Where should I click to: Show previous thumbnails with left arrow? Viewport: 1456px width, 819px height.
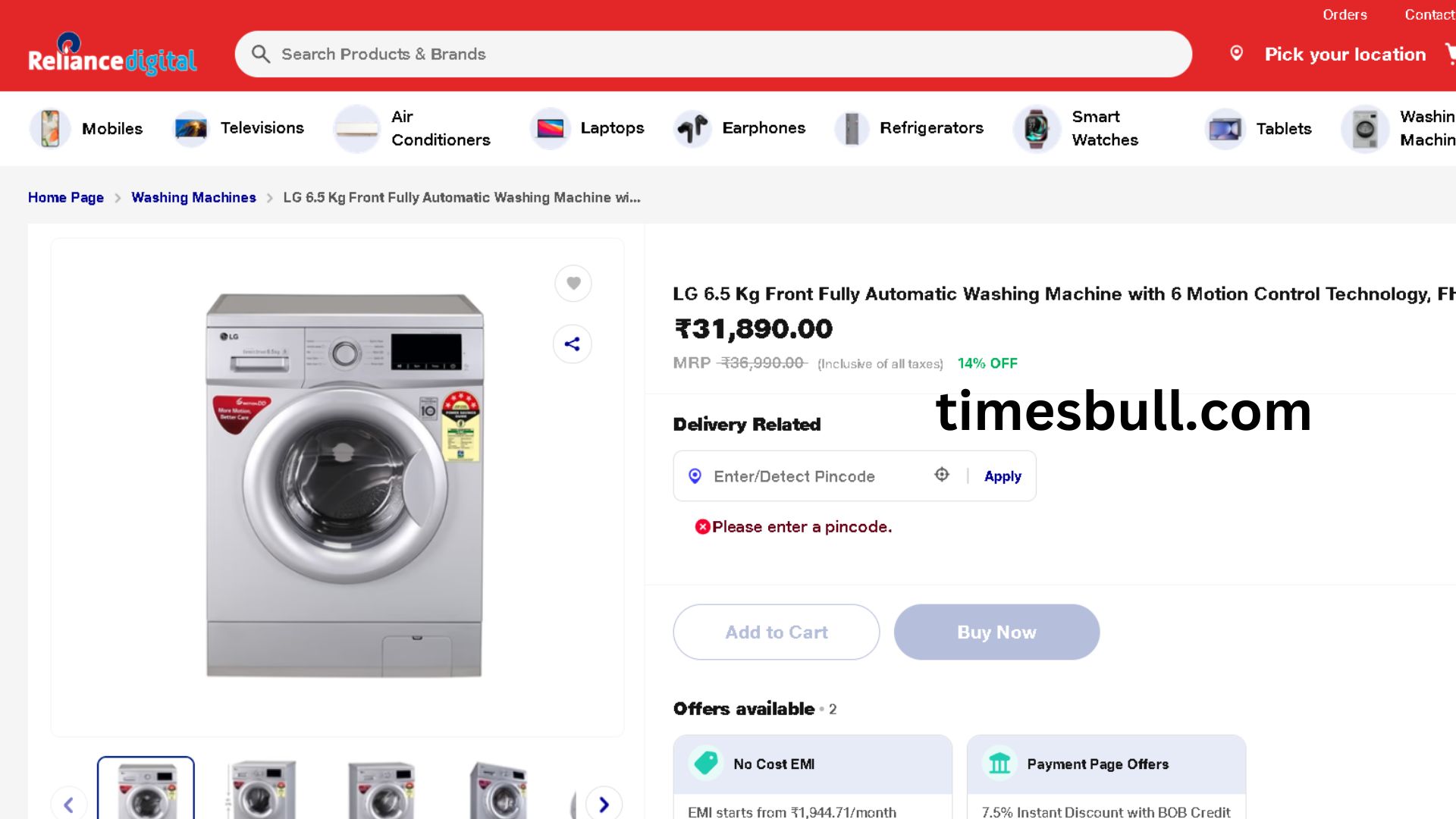[68, 804]
